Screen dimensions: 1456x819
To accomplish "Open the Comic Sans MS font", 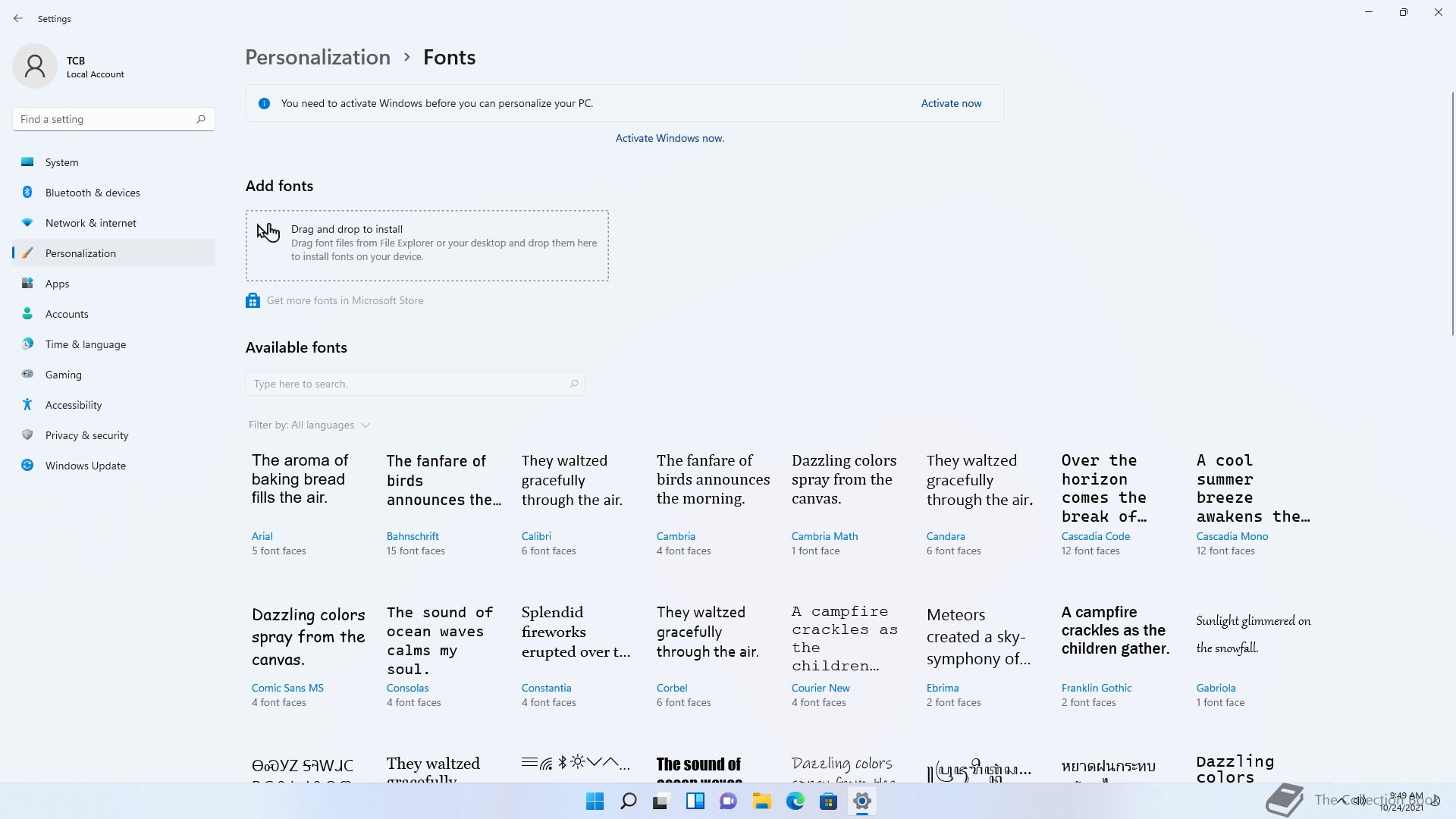I will (308, 656).
